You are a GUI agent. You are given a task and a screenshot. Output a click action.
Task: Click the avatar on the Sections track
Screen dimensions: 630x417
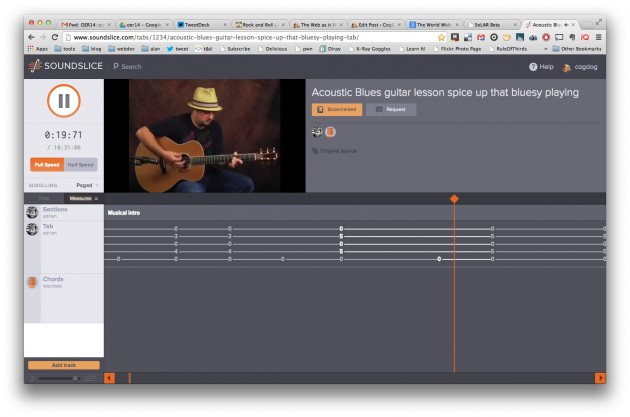point(32,212)
